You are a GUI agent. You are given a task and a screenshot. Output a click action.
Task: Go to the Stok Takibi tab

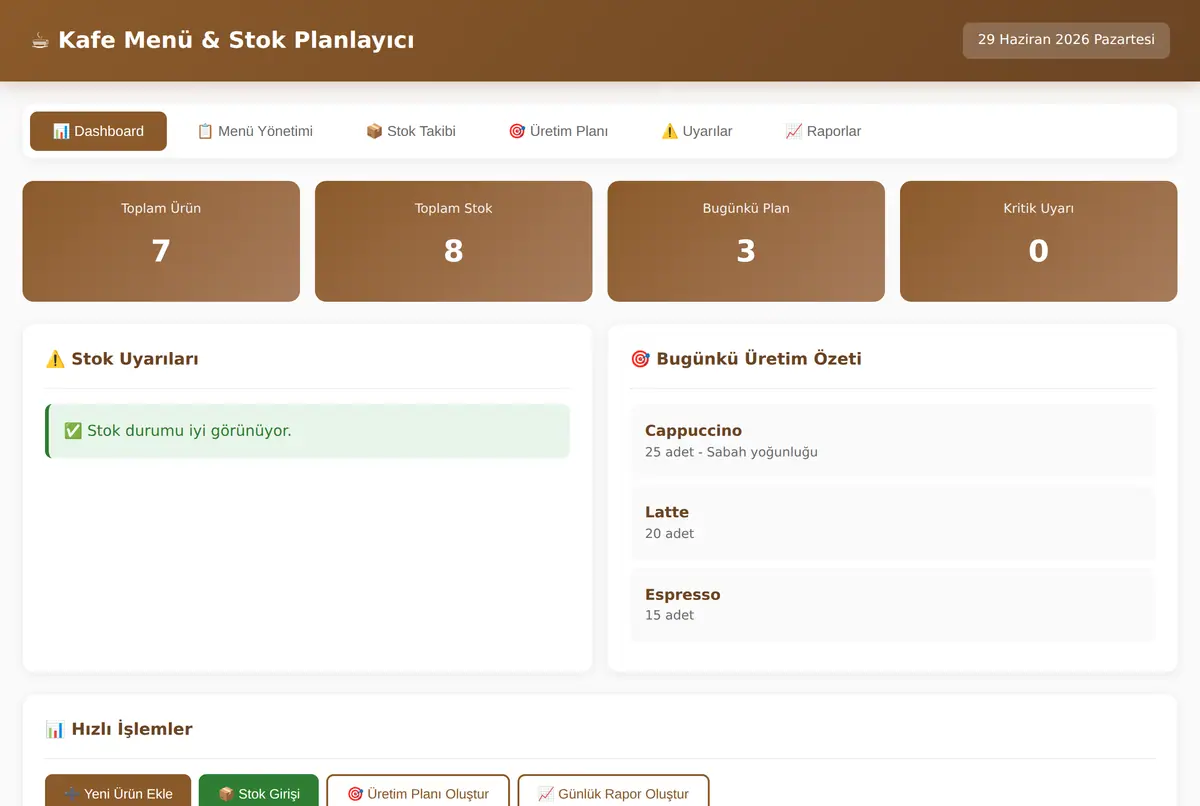tap(411, 131)
